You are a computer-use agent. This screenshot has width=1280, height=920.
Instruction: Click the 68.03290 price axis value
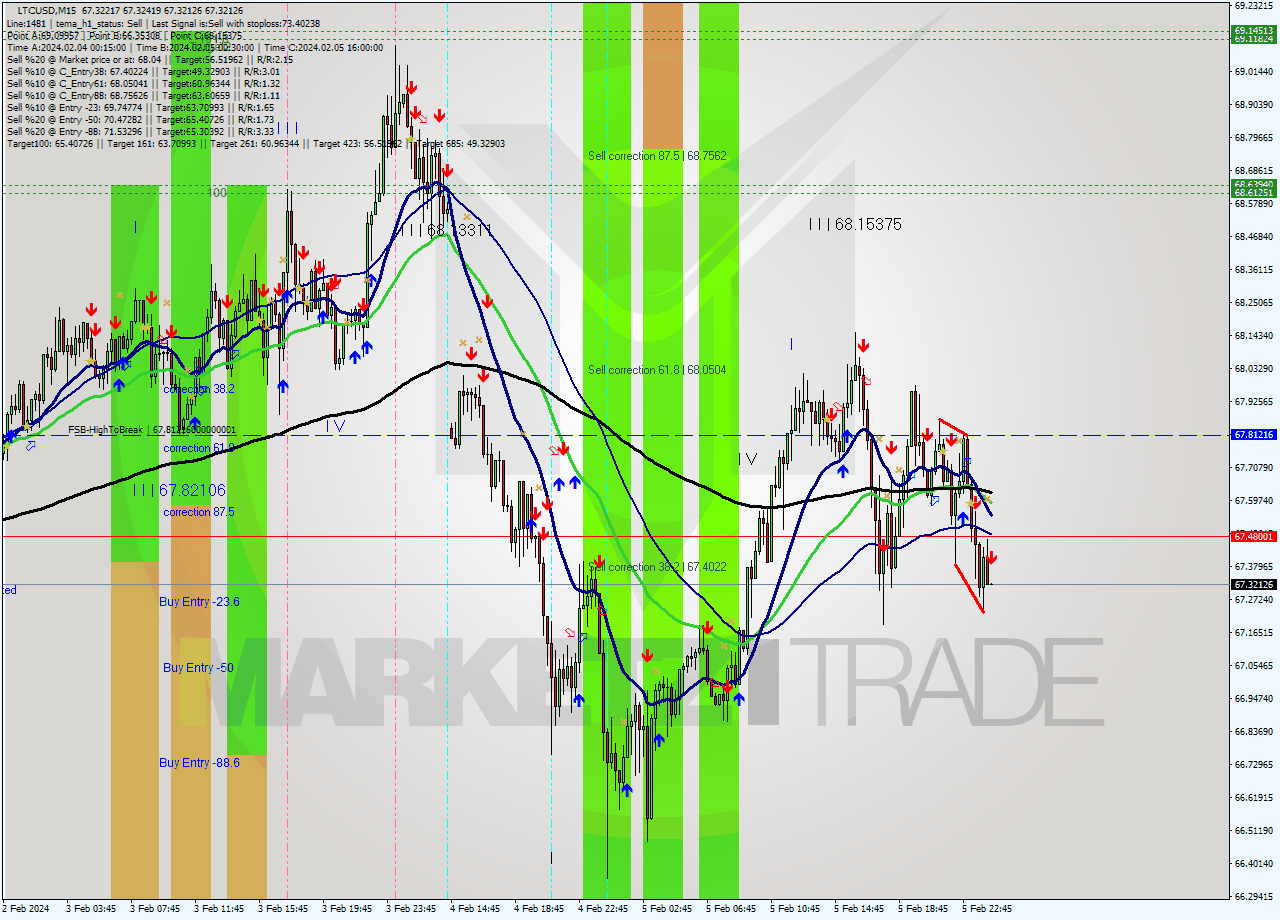tap(1254, 369)
